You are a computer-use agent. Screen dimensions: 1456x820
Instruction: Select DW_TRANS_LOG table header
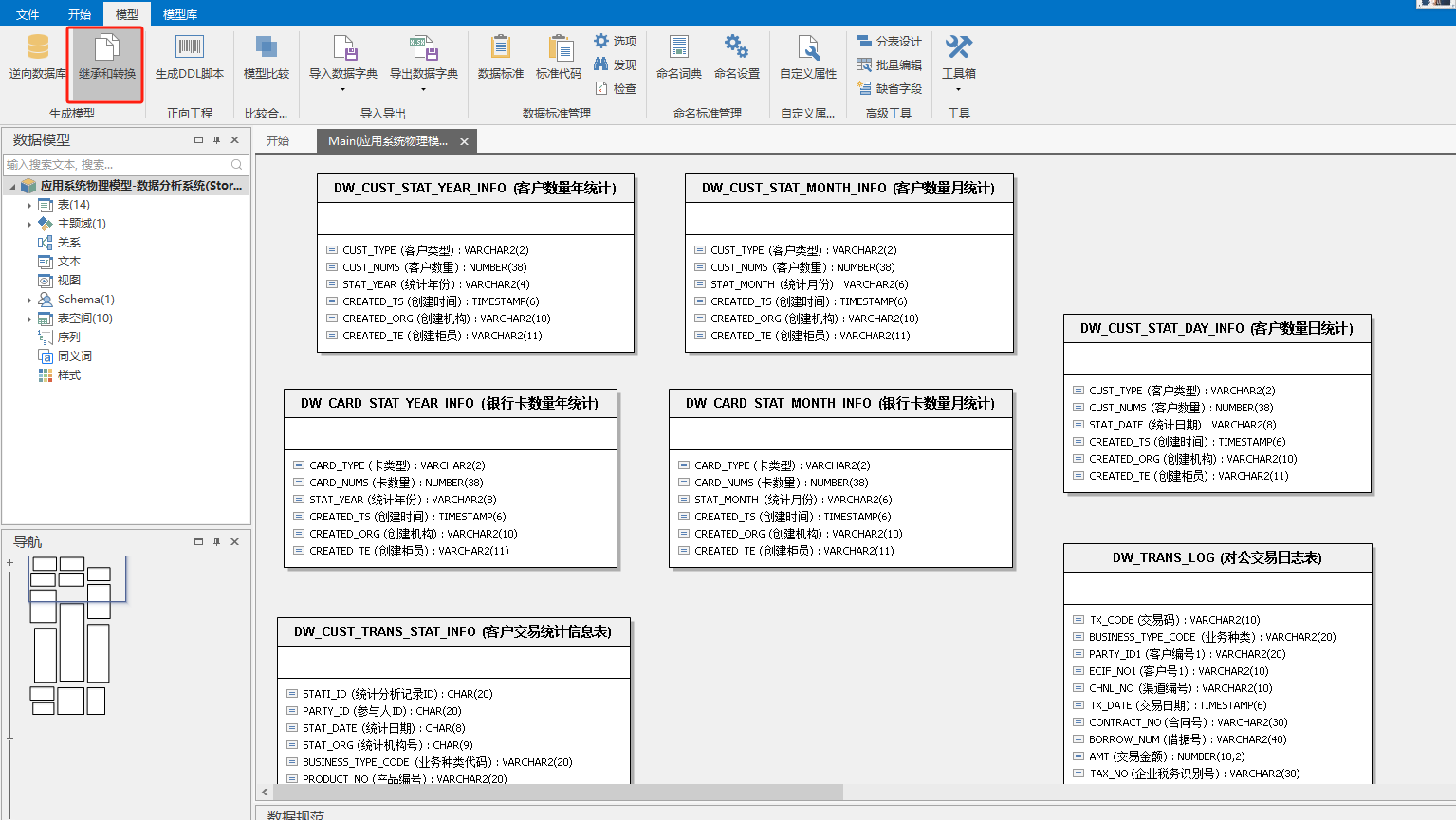pyautogui.click(x=1217, y=558)
